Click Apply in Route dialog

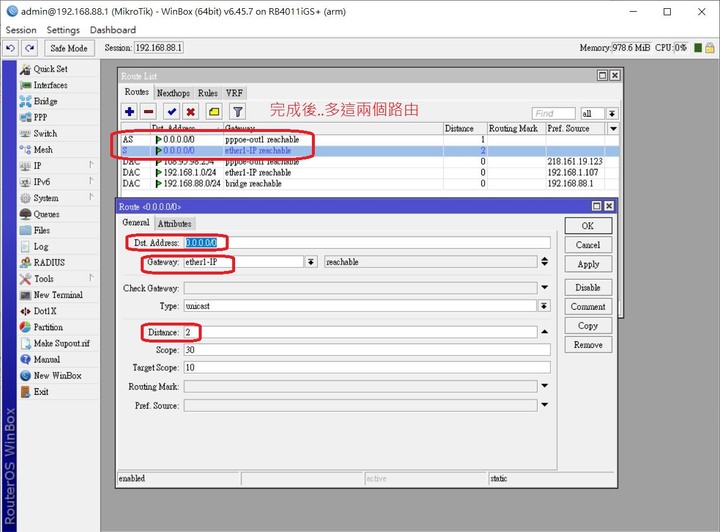coord(588,264)
